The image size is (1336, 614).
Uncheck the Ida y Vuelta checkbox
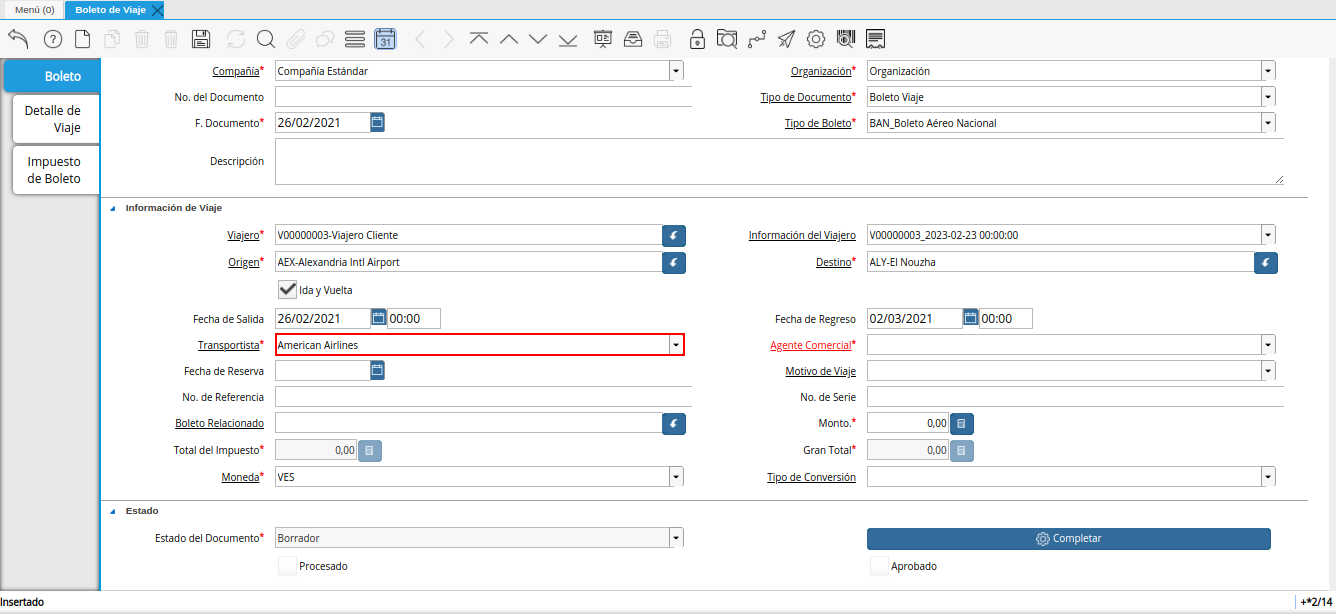tap(288, 289)
